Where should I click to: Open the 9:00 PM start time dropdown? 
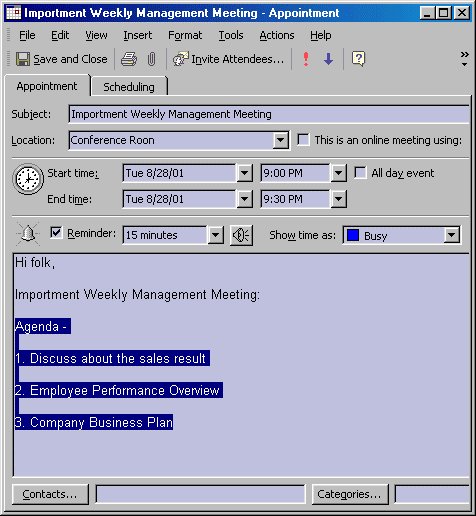tap(338, 173)
